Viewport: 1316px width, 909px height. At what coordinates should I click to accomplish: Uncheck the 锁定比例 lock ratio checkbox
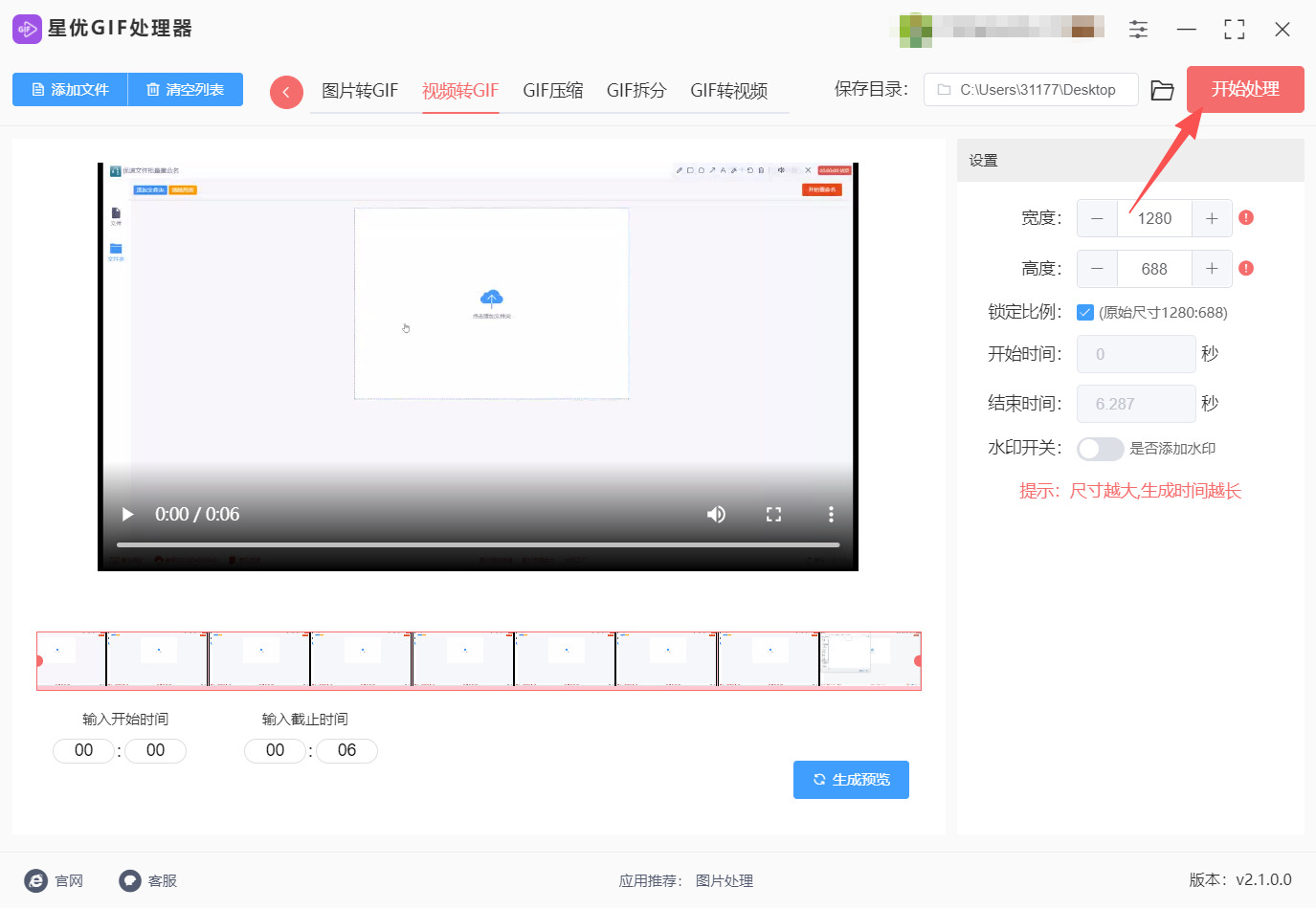tap(1085, 313)
